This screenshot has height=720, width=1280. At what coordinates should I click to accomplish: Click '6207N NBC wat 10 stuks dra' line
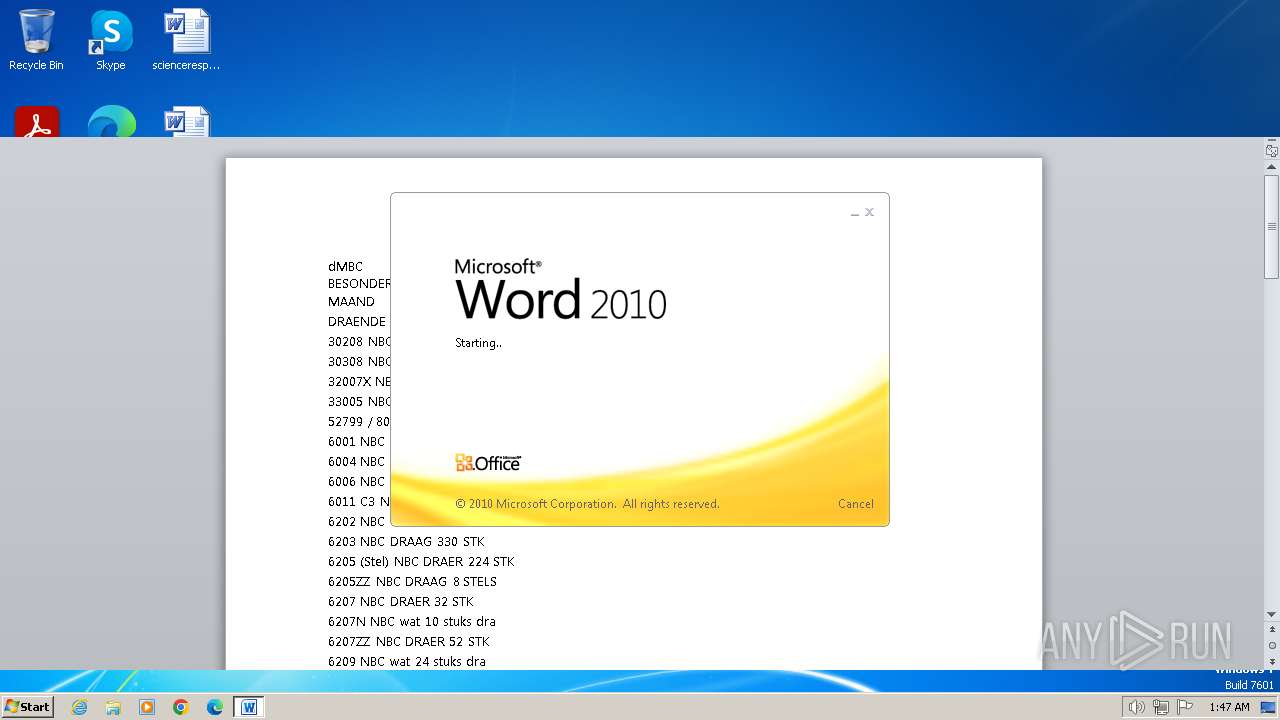click(412, 621)
